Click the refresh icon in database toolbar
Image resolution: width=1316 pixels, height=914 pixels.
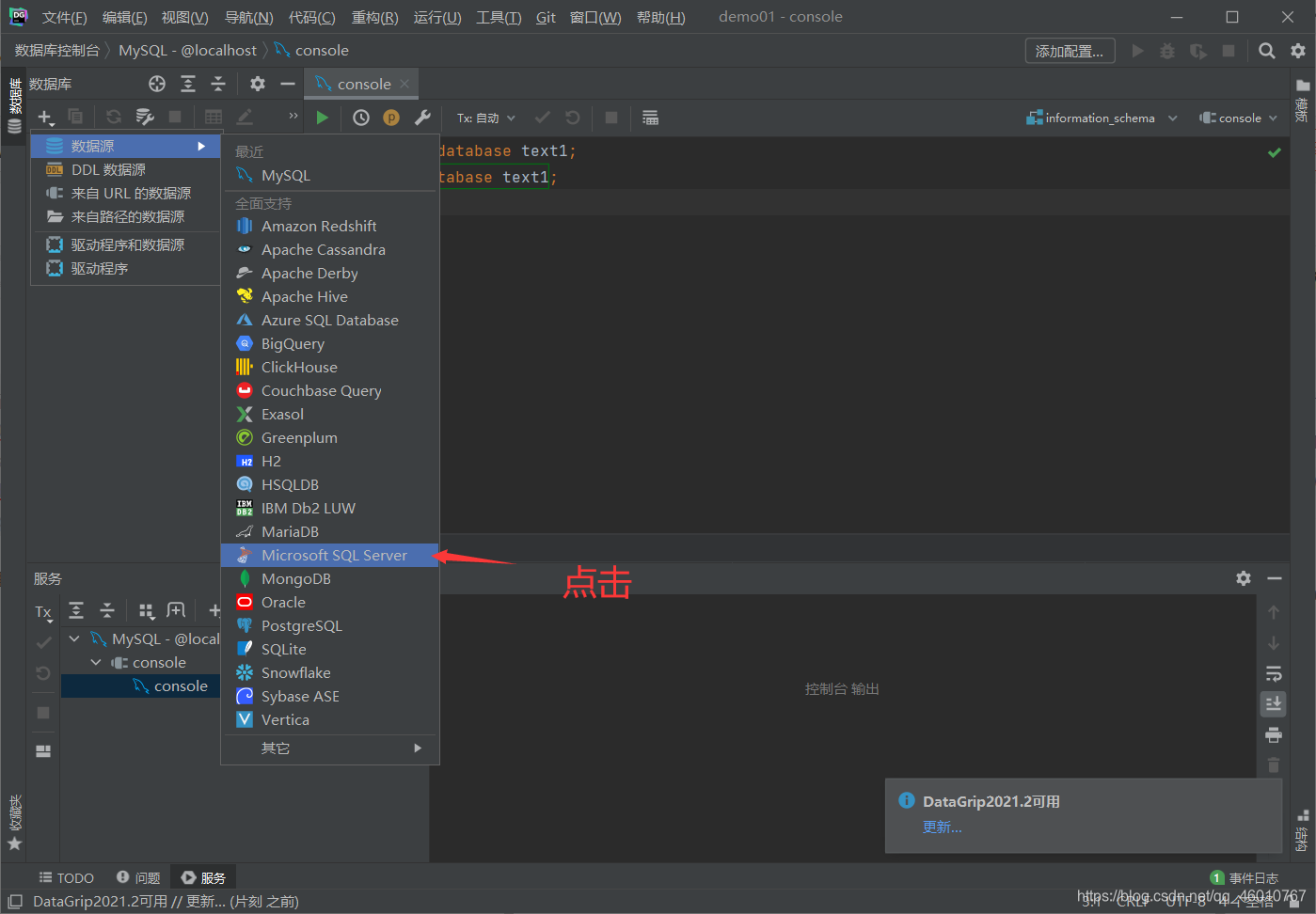114,117
